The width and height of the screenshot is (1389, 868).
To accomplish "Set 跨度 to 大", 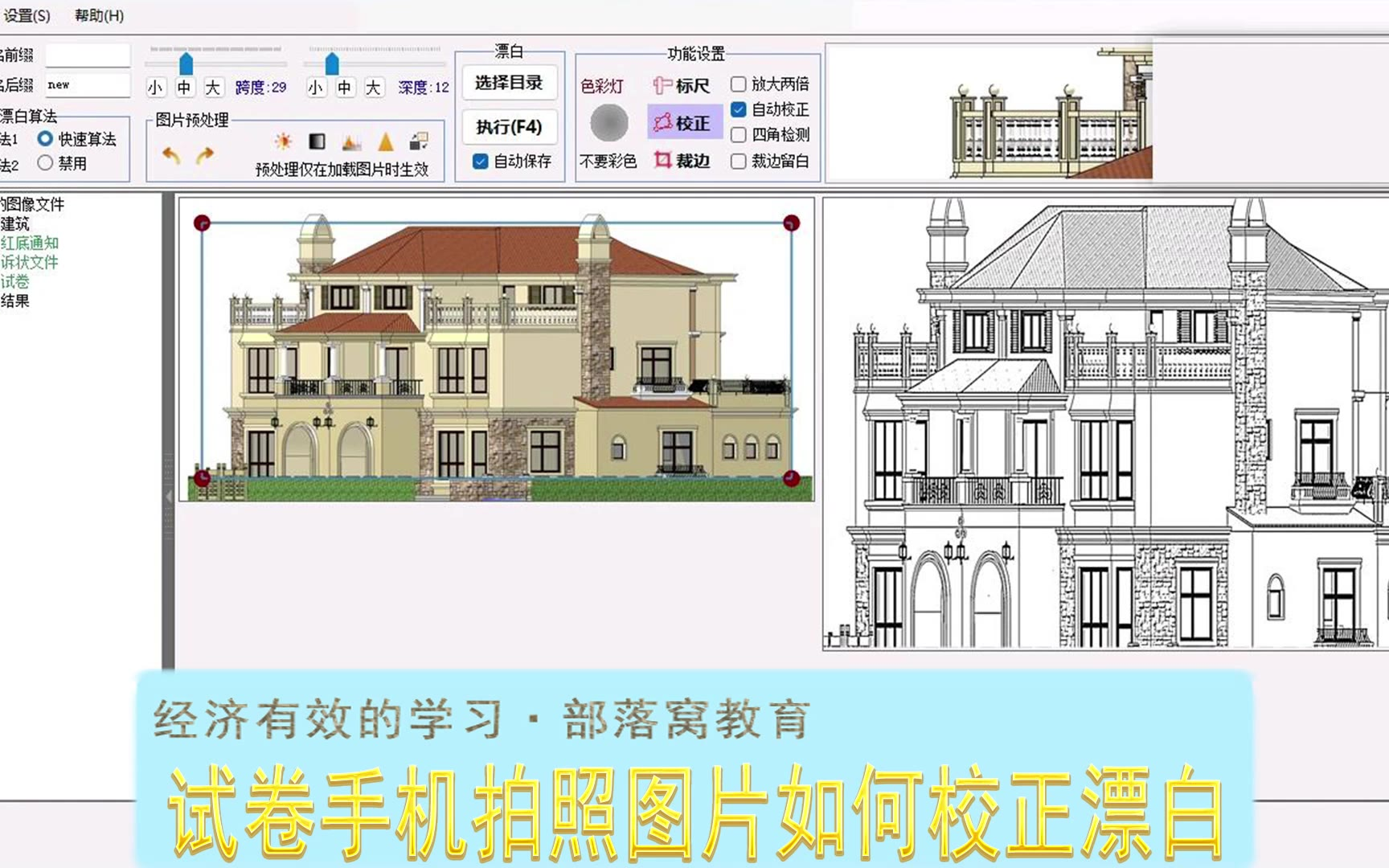I will click(x=213, y=88).
